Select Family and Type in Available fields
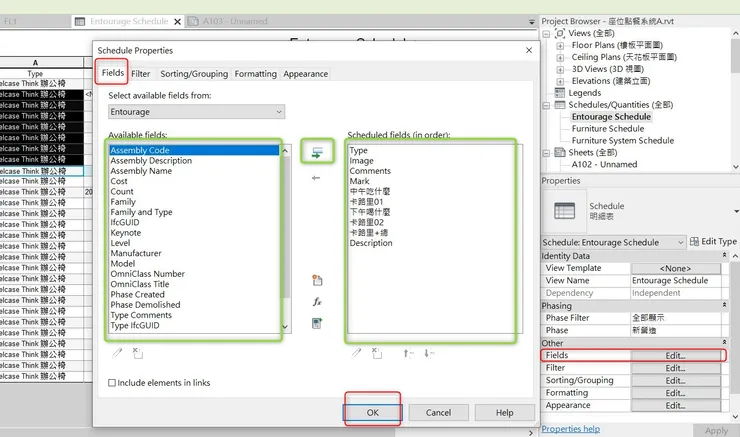Image resolution: width=740 pixels, height=437 pixels. point(141,212)
